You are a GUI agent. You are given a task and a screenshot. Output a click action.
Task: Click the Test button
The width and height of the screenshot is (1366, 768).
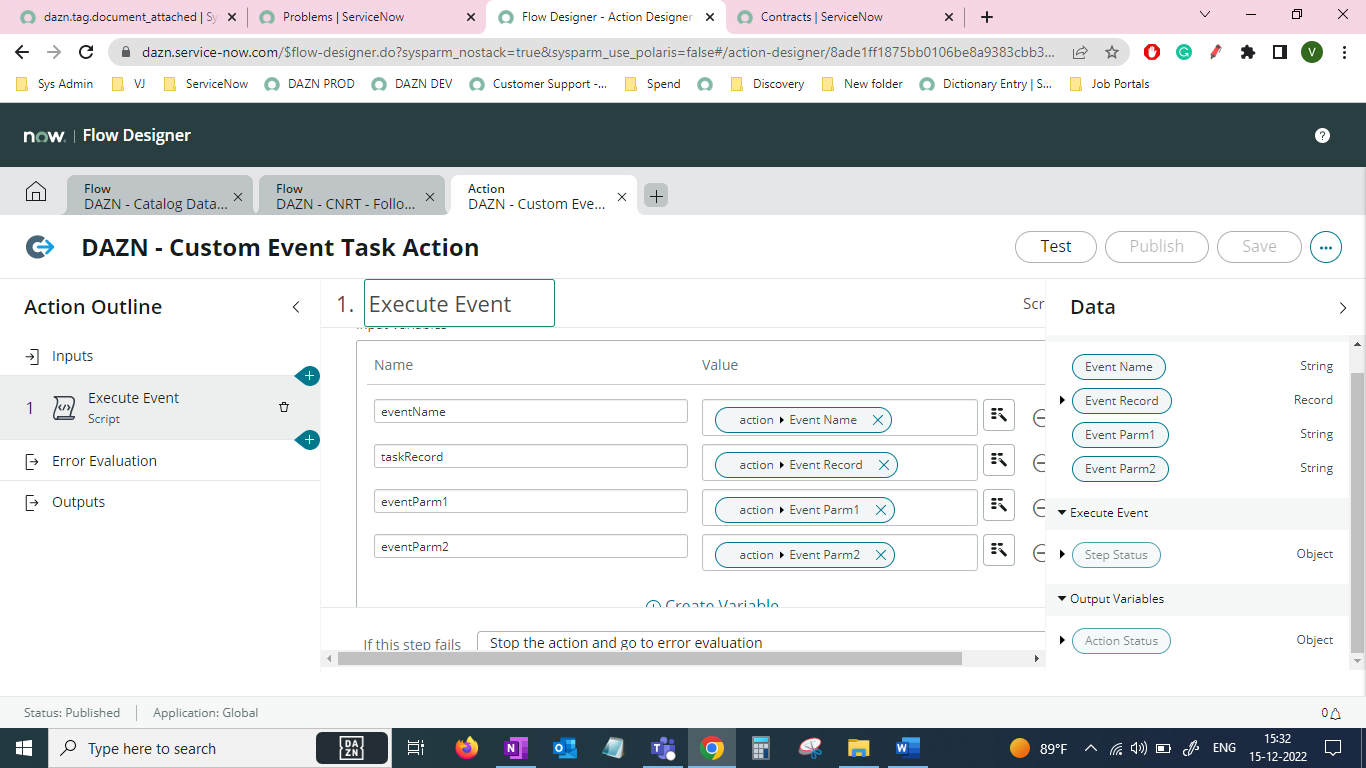point(1056,246)
